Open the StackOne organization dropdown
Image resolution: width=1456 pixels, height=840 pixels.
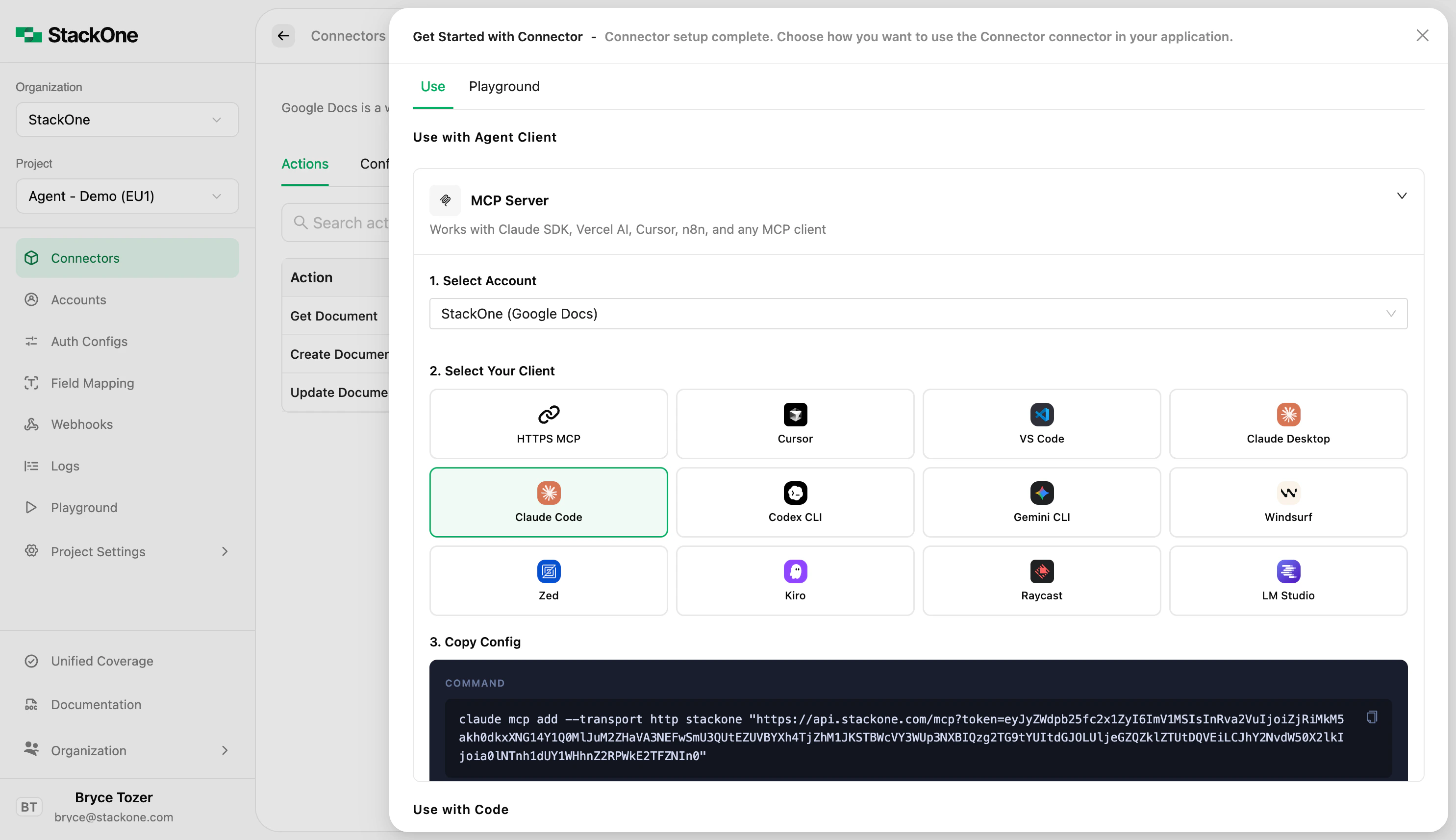(126, 120)
